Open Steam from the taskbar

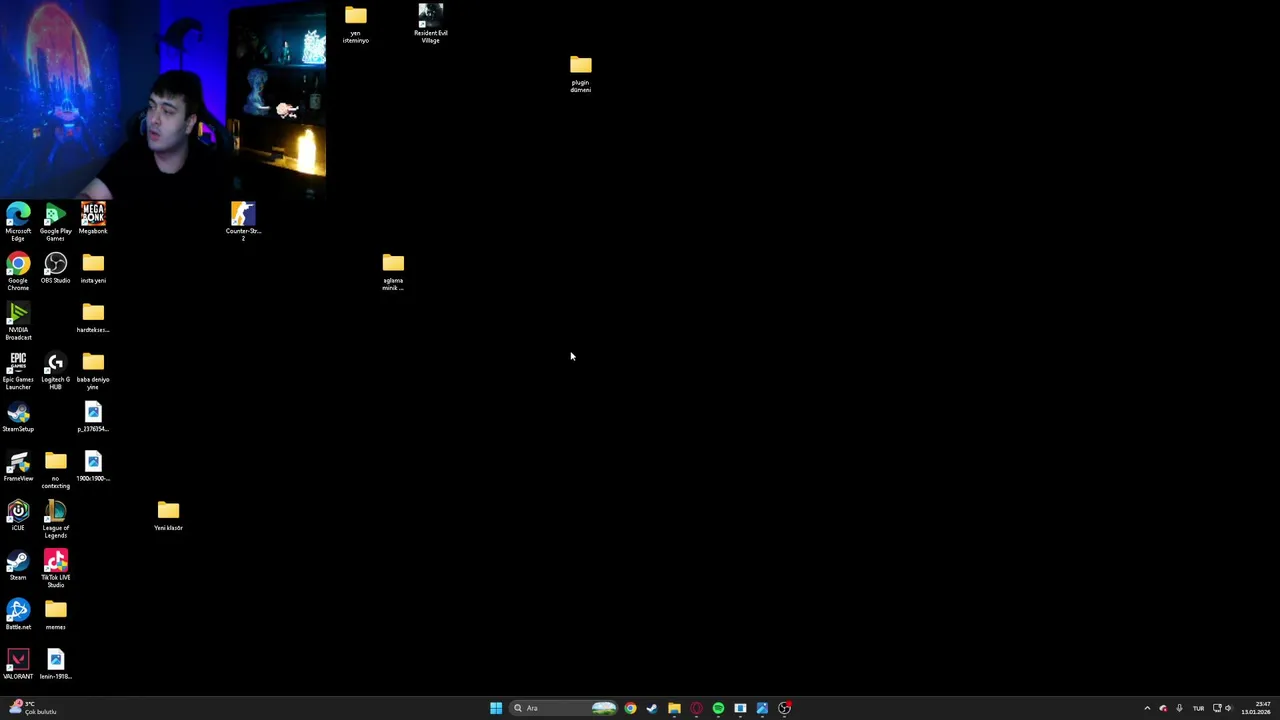652,708
